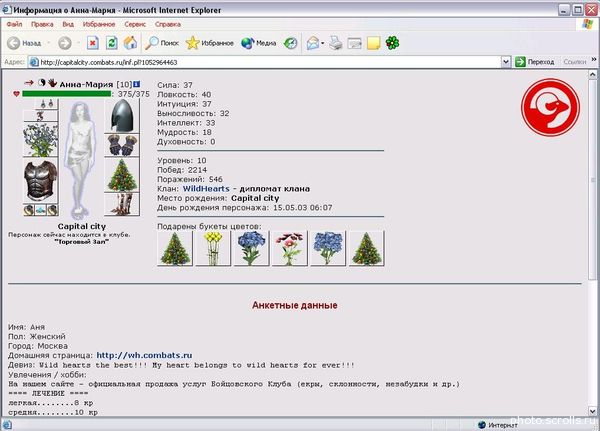Click the scrollbar down arrow
The image size is (600, 431).
point(593,411)
